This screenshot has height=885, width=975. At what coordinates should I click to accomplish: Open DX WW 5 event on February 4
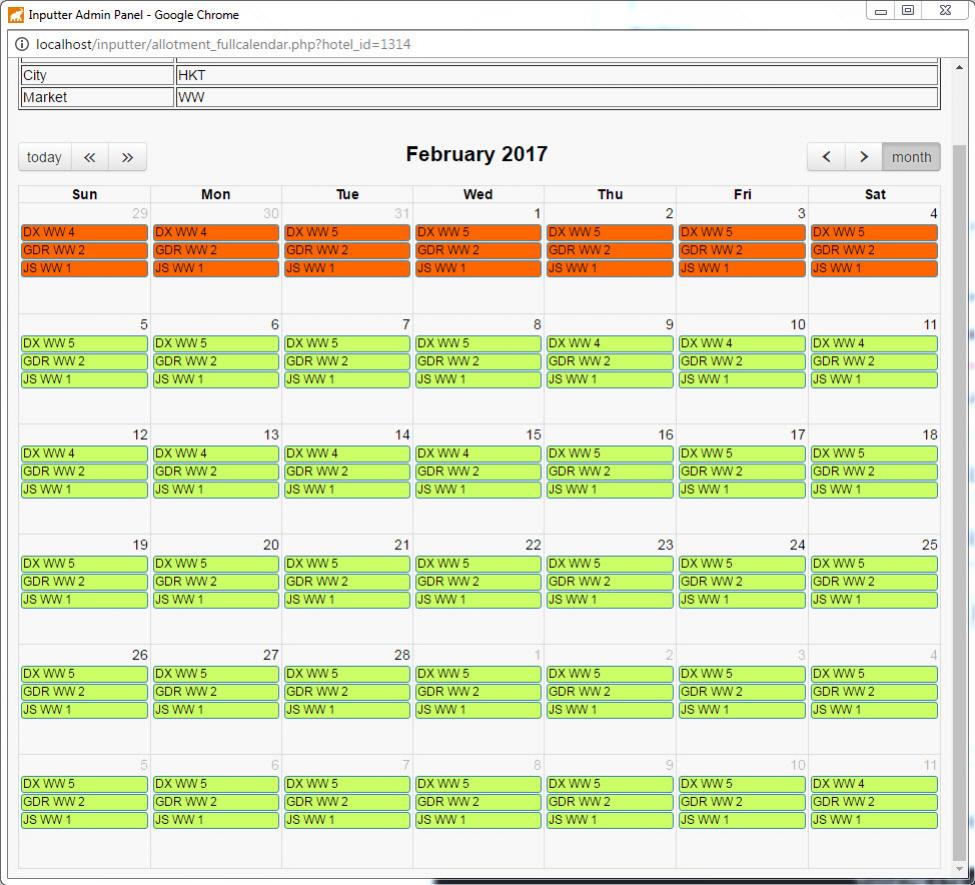coord(874,232)
